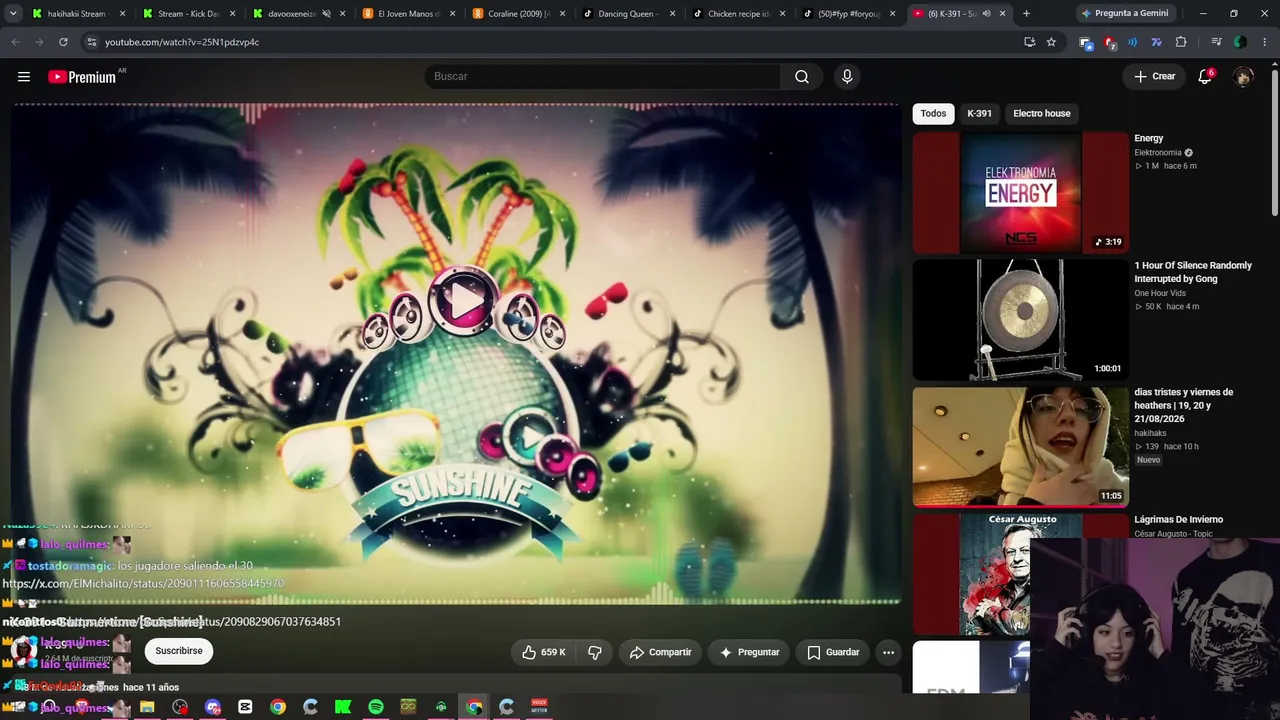
Task: Start voice search with the microphone
Action: pyautogui.click(x=847, y=77)
